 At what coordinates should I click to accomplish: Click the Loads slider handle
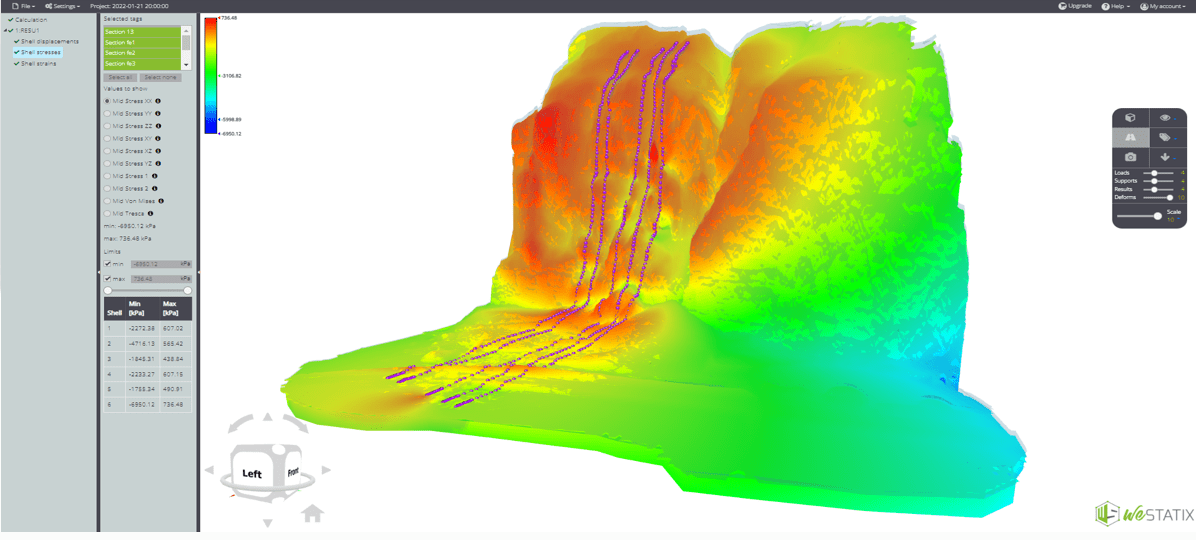pyautogui.click(x=1155, y=173)
